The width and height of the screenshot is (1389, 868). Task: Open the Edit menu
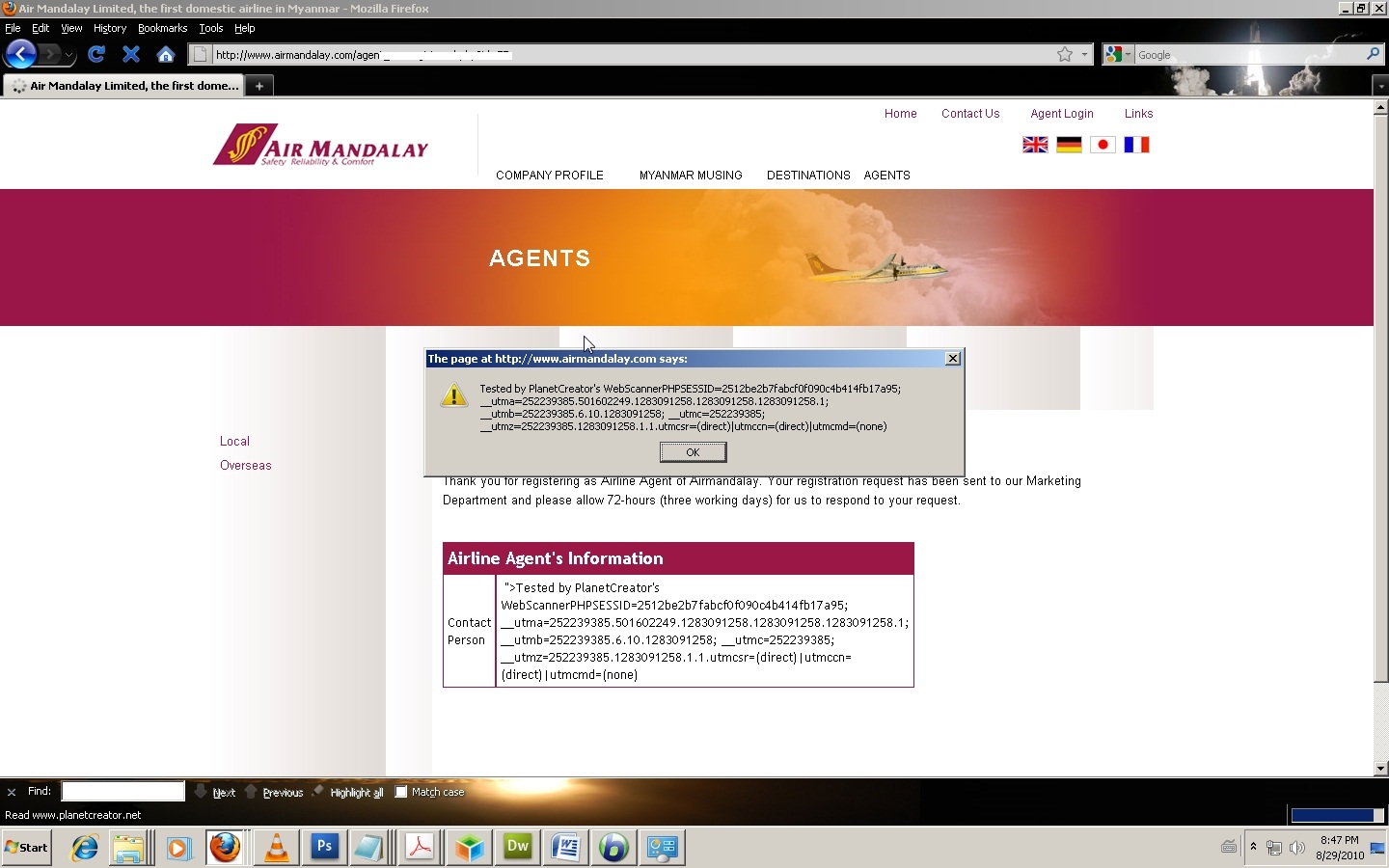[41, 28]
